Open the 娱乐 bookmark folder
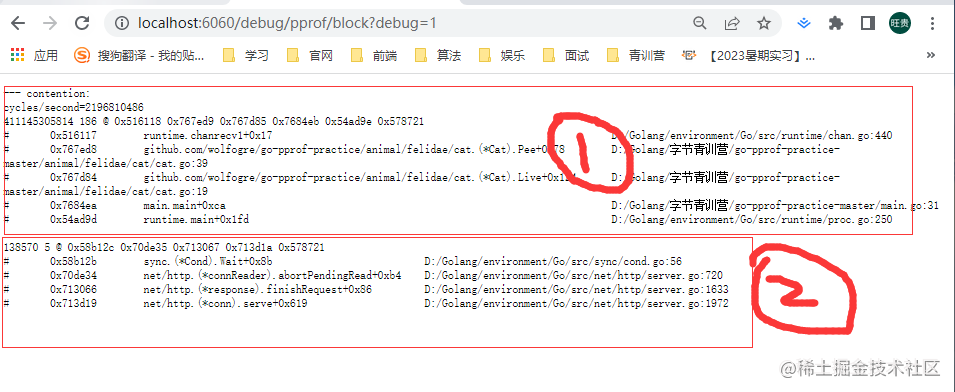 click(502, 56)
